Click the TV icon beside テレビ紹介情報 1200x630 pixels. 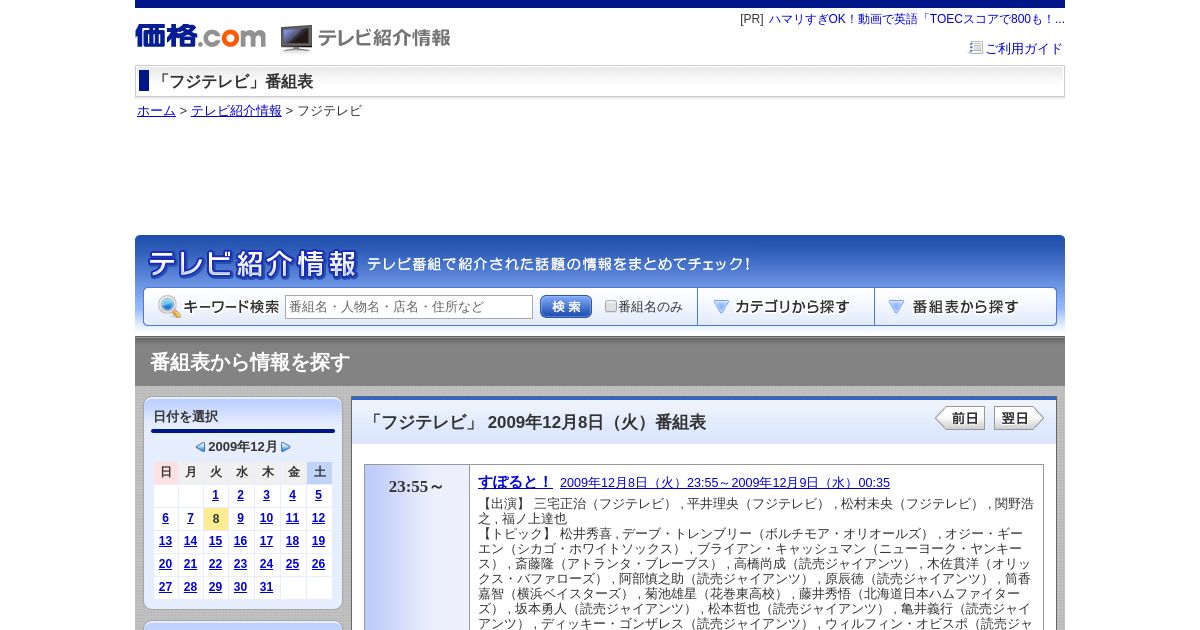tap(296, 38)
